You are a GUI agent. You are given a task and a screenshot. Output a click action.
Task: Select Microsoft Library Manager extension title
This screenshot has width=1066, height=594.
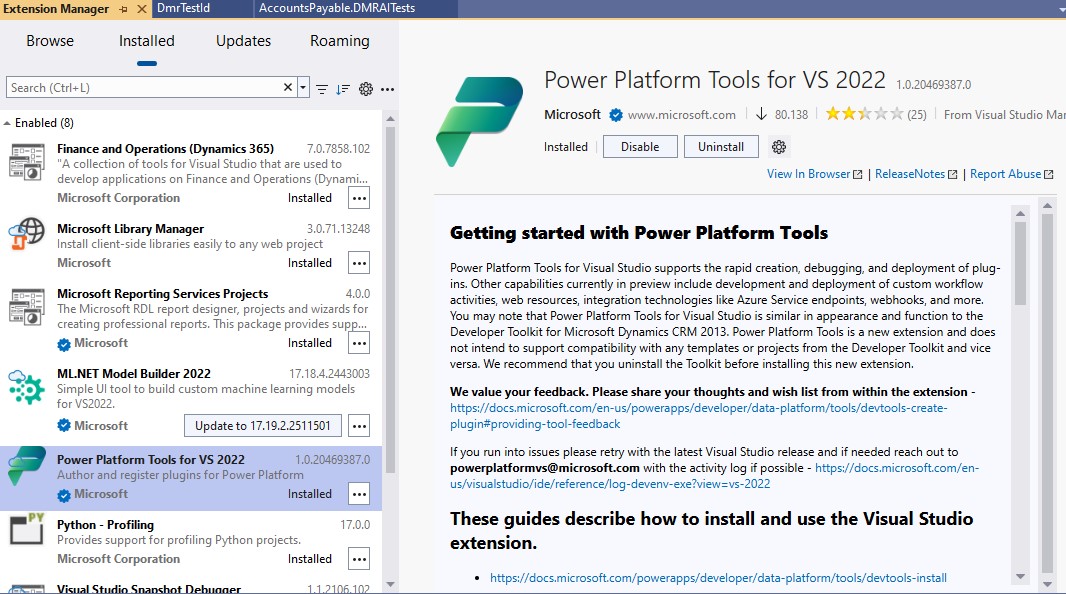(131, 229)
